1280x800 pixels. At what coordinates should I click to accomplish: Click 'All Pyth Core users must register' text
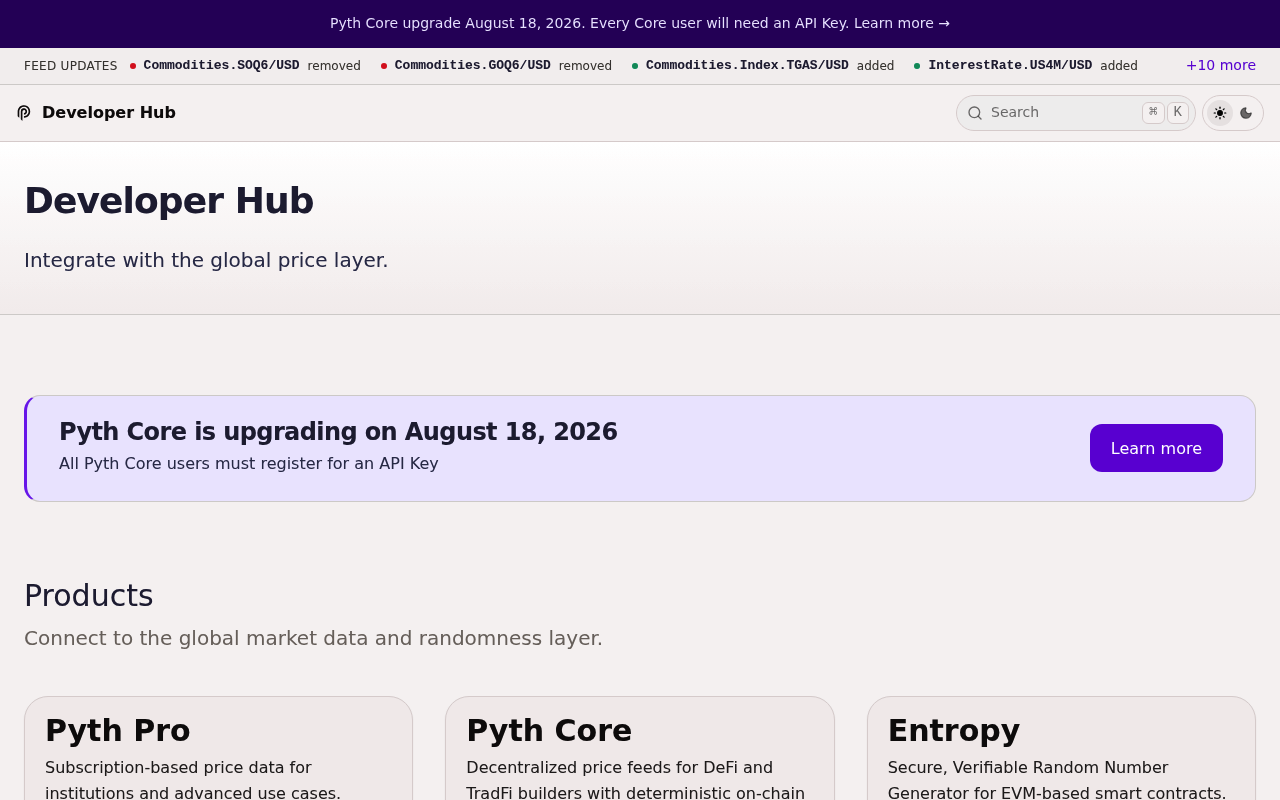click(x=249, y=464)
